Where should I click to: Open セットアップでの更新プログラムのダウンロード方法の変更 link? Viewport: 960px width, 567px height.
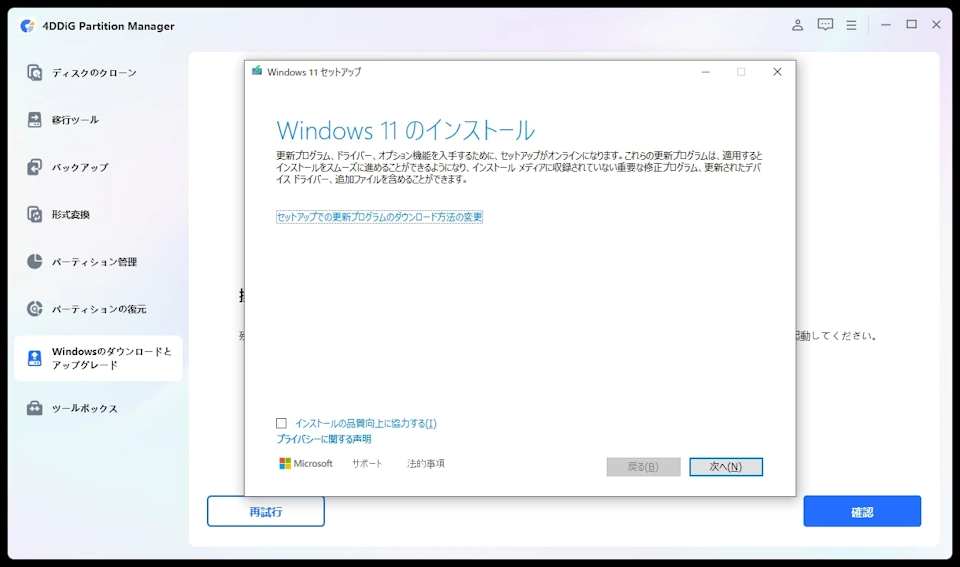380,217
